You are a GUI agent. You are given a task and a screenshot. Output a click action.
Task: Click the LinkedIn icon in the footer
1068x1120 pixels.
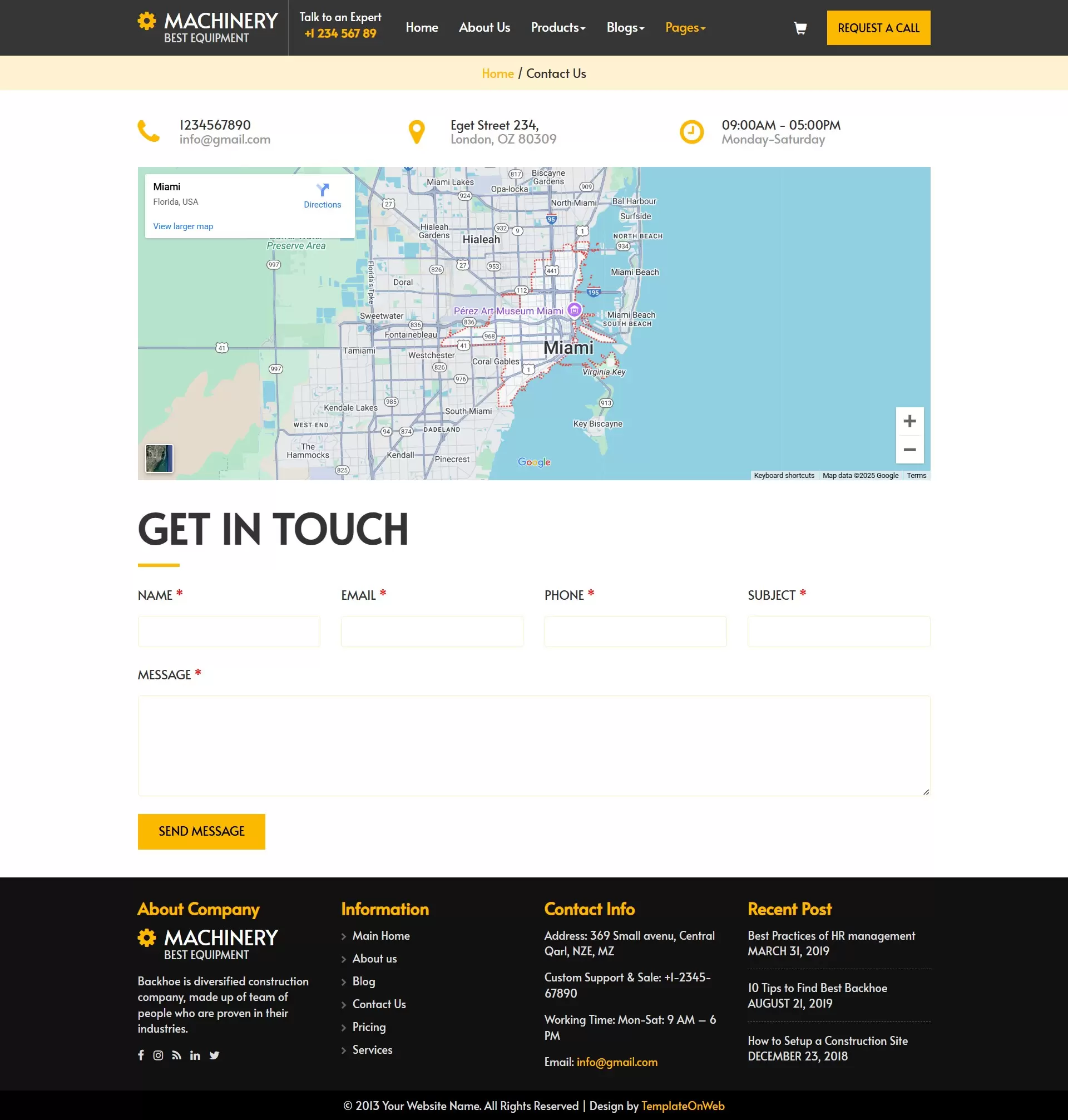(195, 1054)
